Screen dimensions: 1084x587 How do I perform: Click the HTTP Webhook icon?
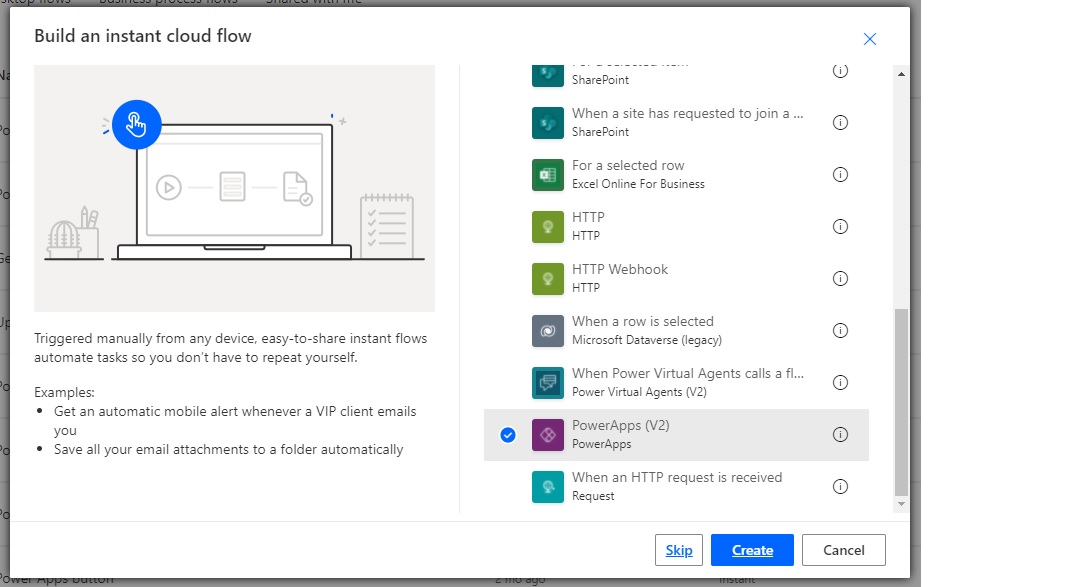pos(546,278)
